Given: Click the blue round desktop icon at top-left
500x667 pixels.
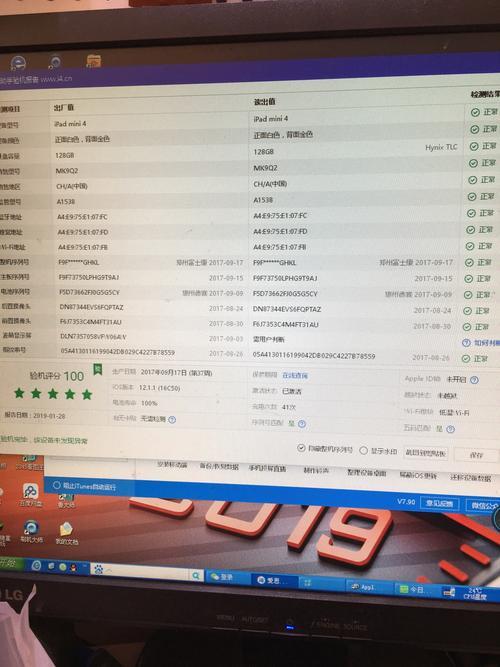Looking at the screenshot, I should click(18, 63).
